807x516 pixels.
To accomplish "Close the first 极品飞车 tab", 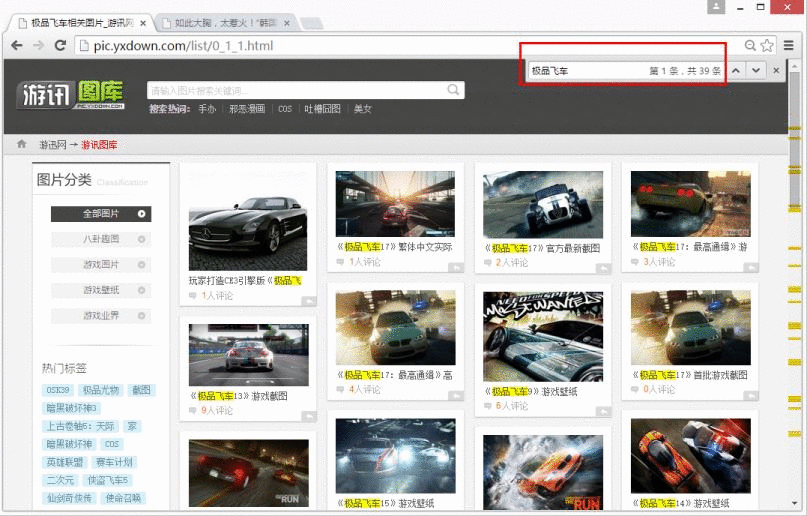I will point(144,23).
